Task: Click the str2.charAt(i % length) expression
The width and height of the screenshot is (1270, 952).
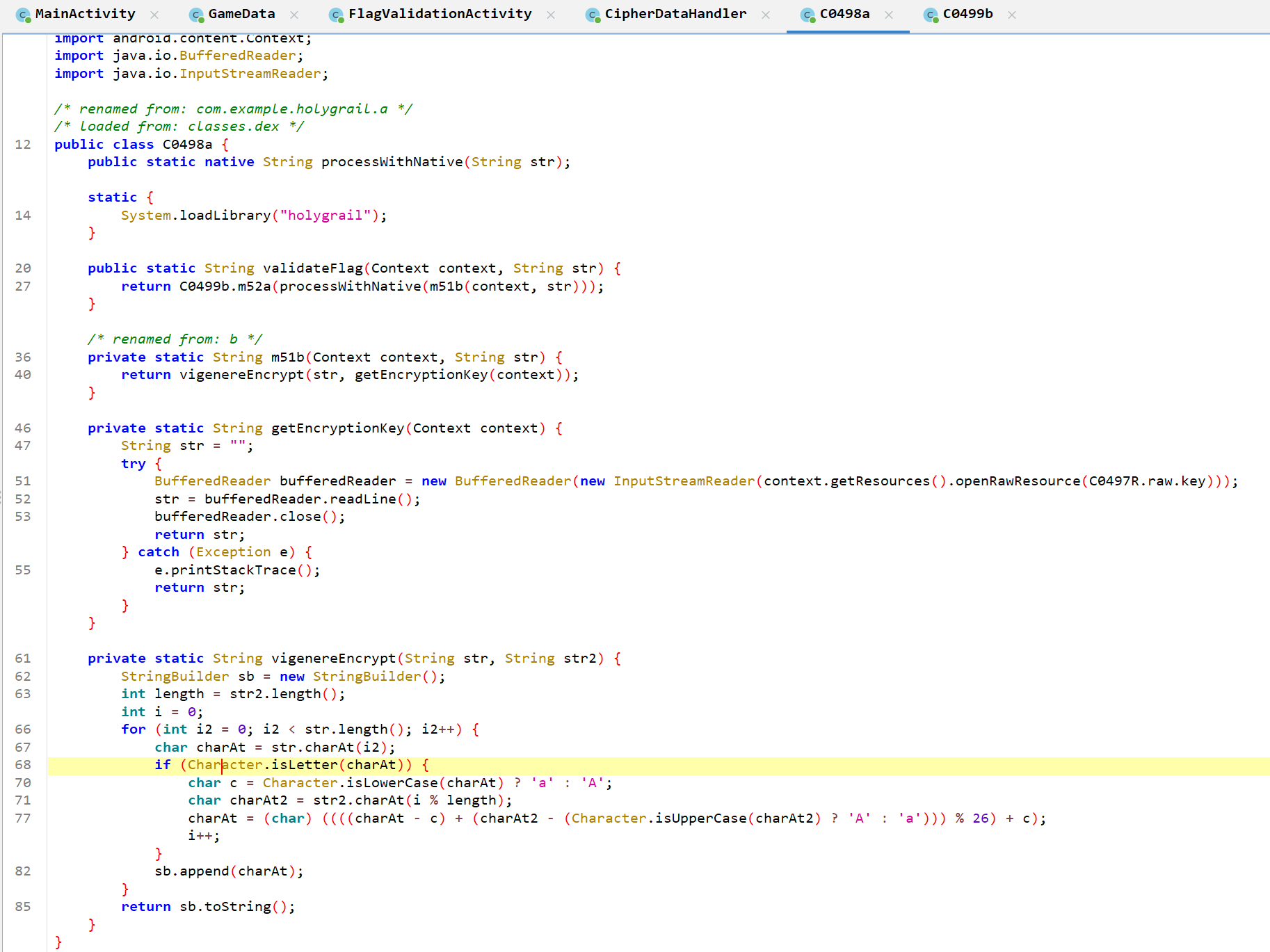Action: coord(409,800)
